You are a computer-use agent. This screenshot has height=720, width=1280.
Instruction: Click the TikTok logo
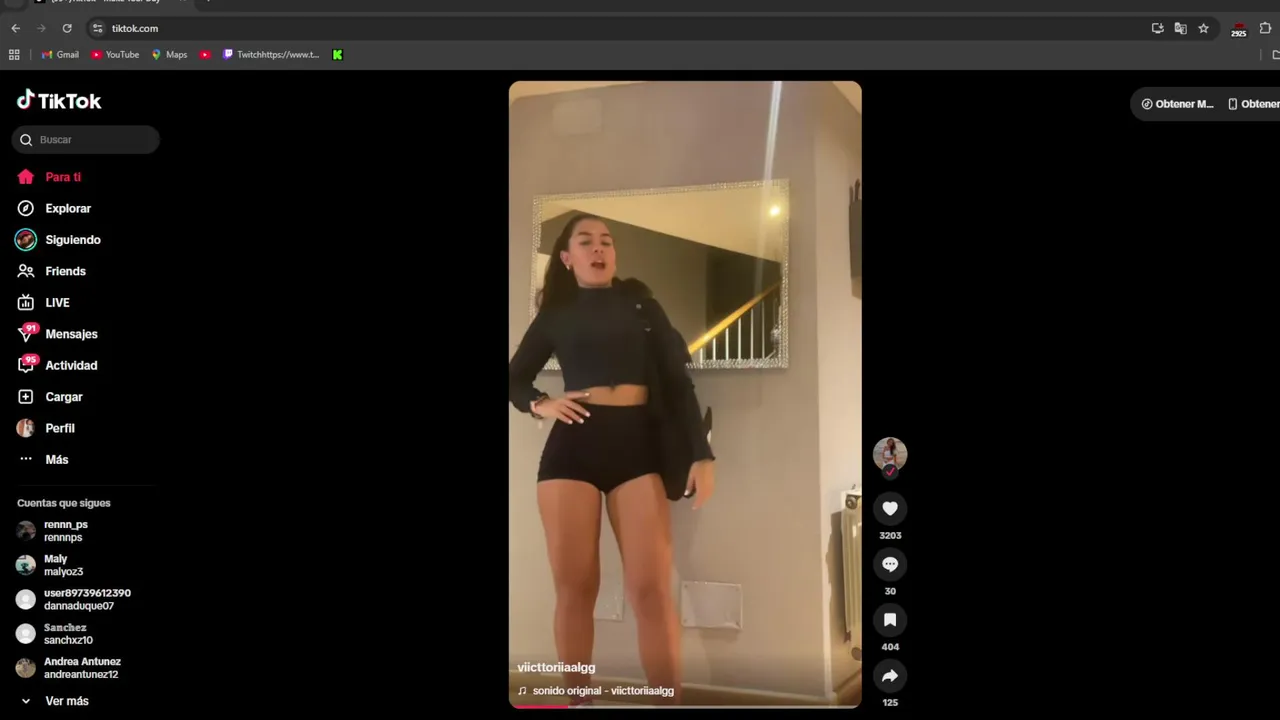pos(59,100)
